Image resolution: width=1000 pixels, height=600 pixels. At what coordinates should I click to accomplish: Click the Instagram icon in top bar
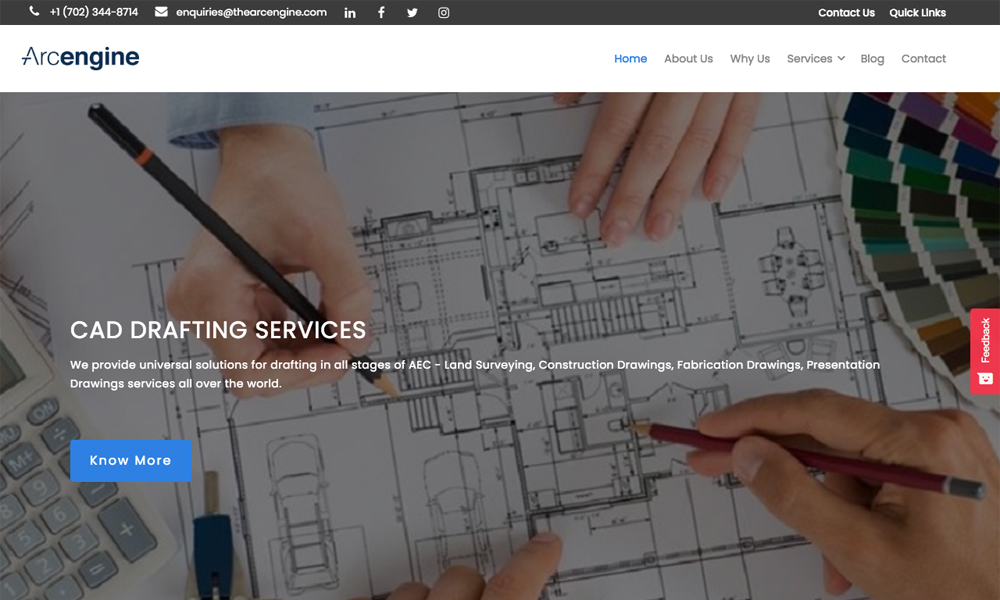[444, 13]
